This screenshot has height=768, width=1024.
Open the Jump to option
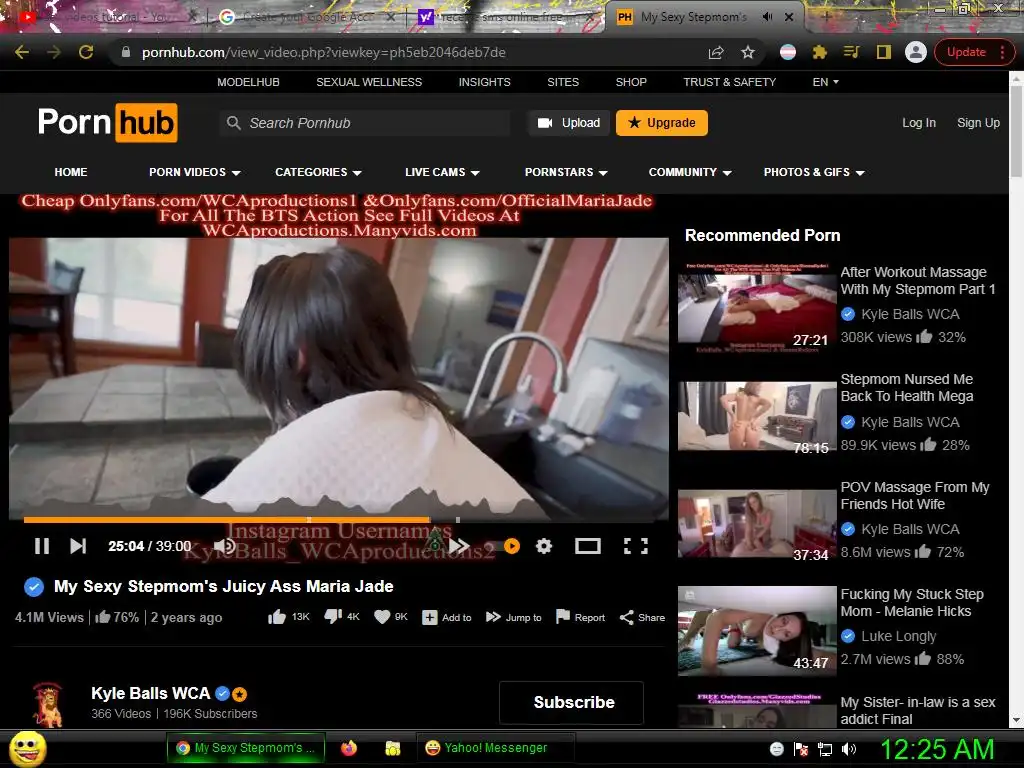[513, 617]
